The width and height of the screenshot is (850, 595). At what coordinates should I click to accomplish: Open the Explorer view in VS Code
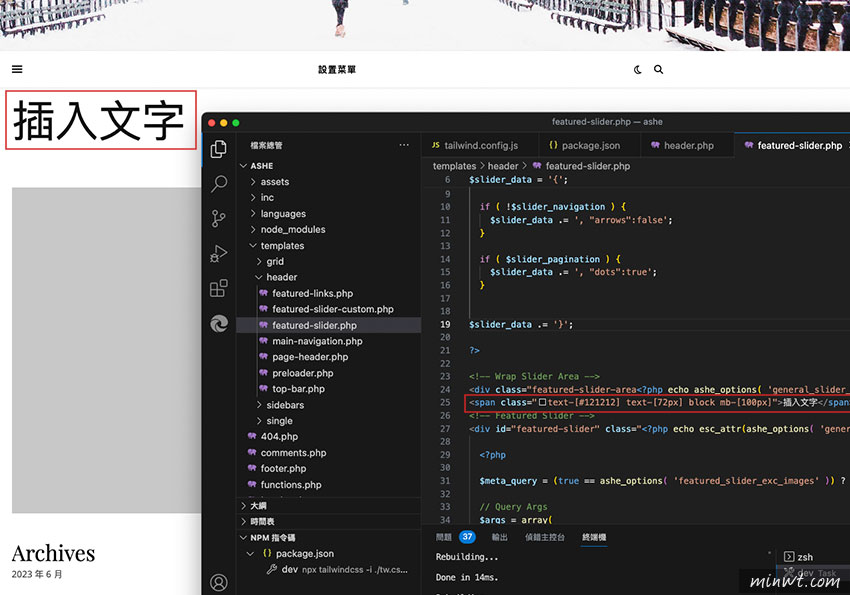pyautogui.click(x=218, y=149)
